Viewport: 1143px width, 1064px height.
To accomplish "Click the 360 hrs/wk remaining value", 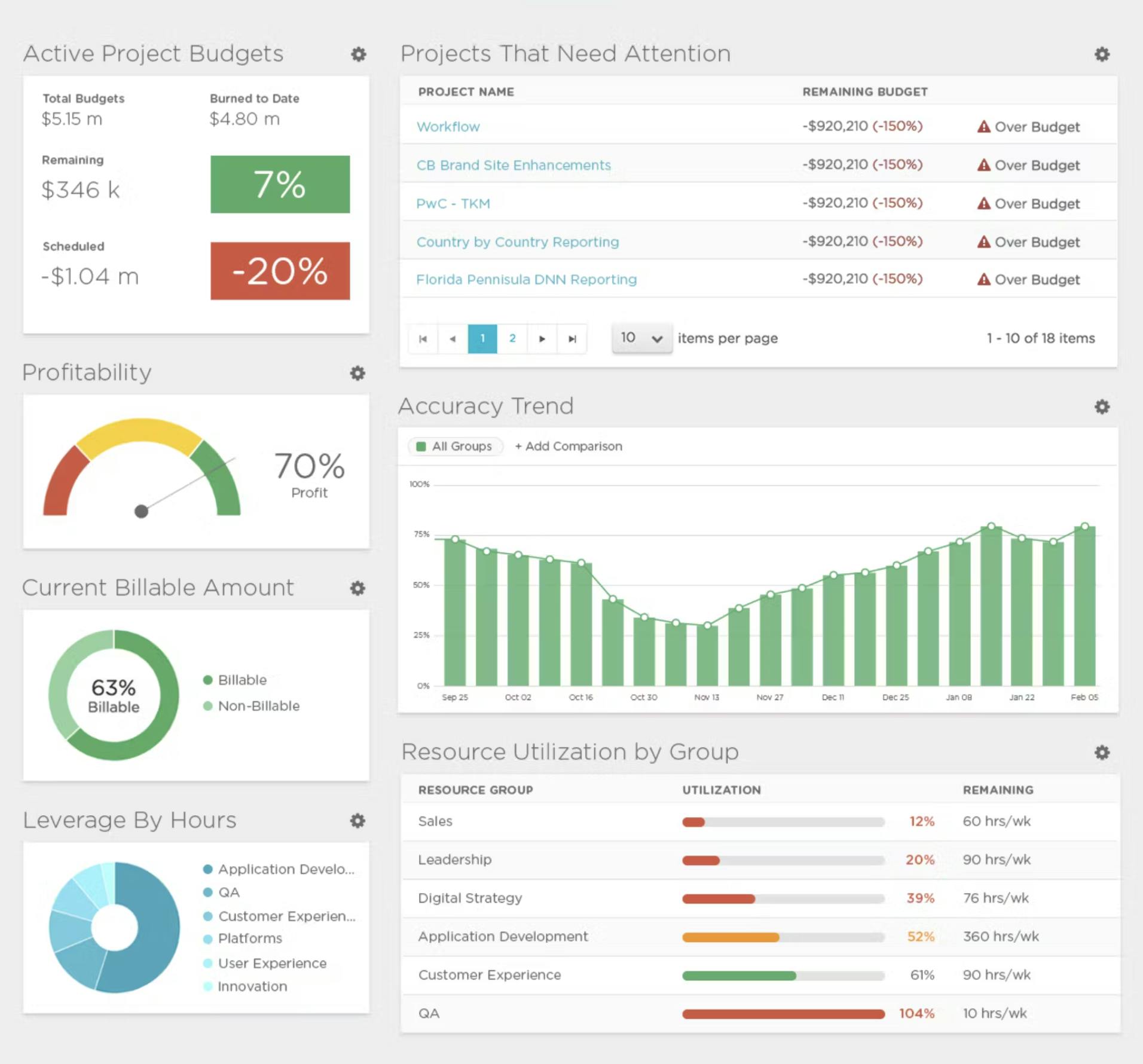I will pyautogui.click(x=1001, y=936).
